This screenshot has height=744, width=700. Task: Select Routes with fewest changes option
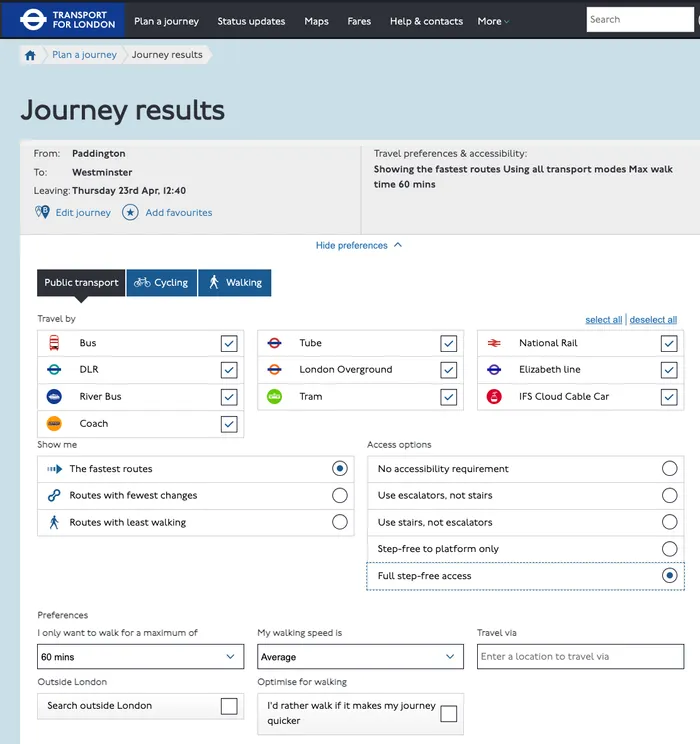[x=340, y=496]
